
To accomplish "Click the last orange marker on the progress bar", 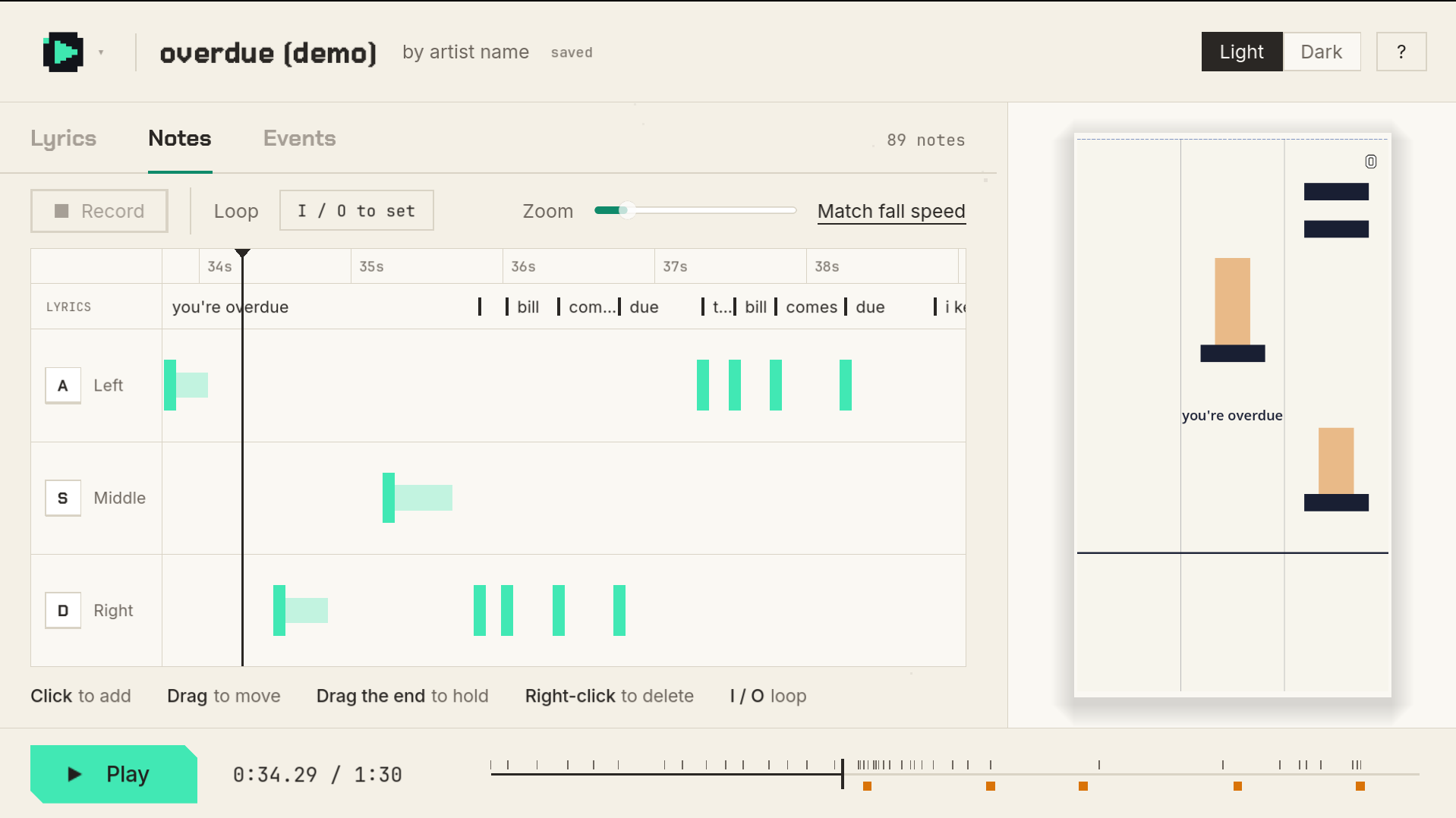I will point(1360,786).
